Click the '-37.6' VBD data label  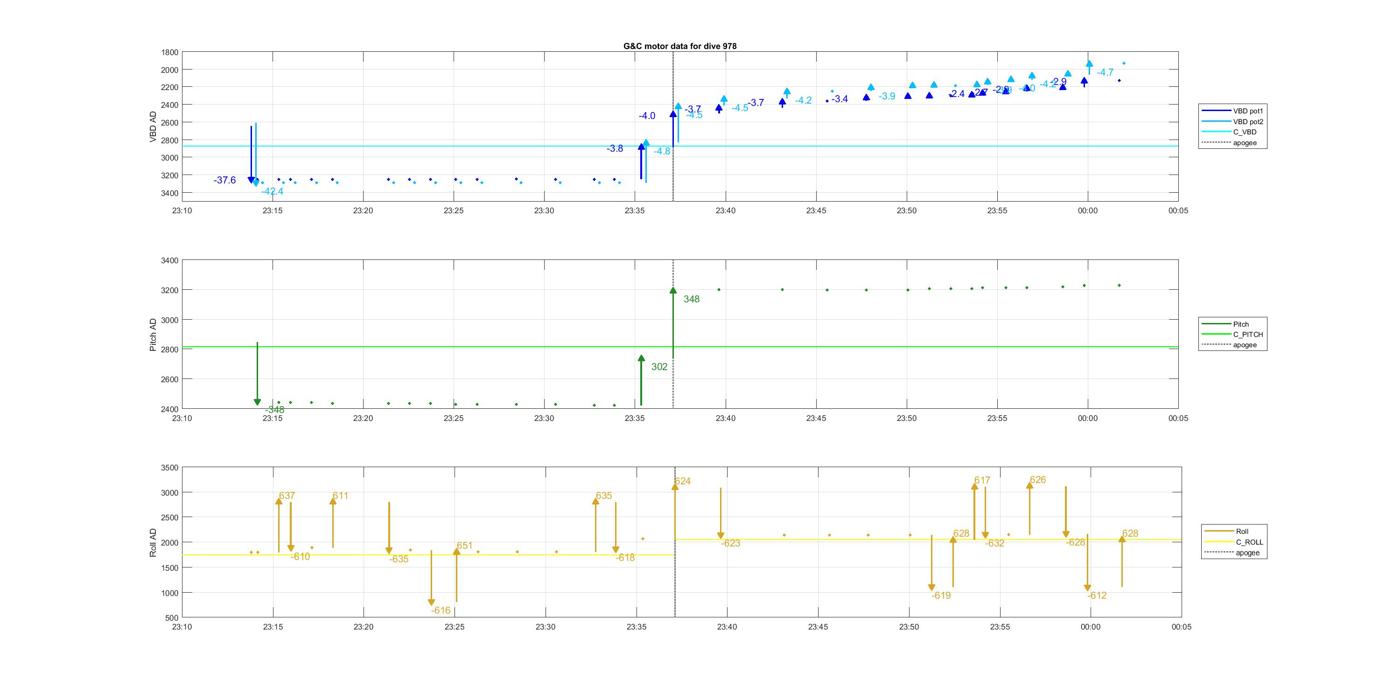pos(225,180)
